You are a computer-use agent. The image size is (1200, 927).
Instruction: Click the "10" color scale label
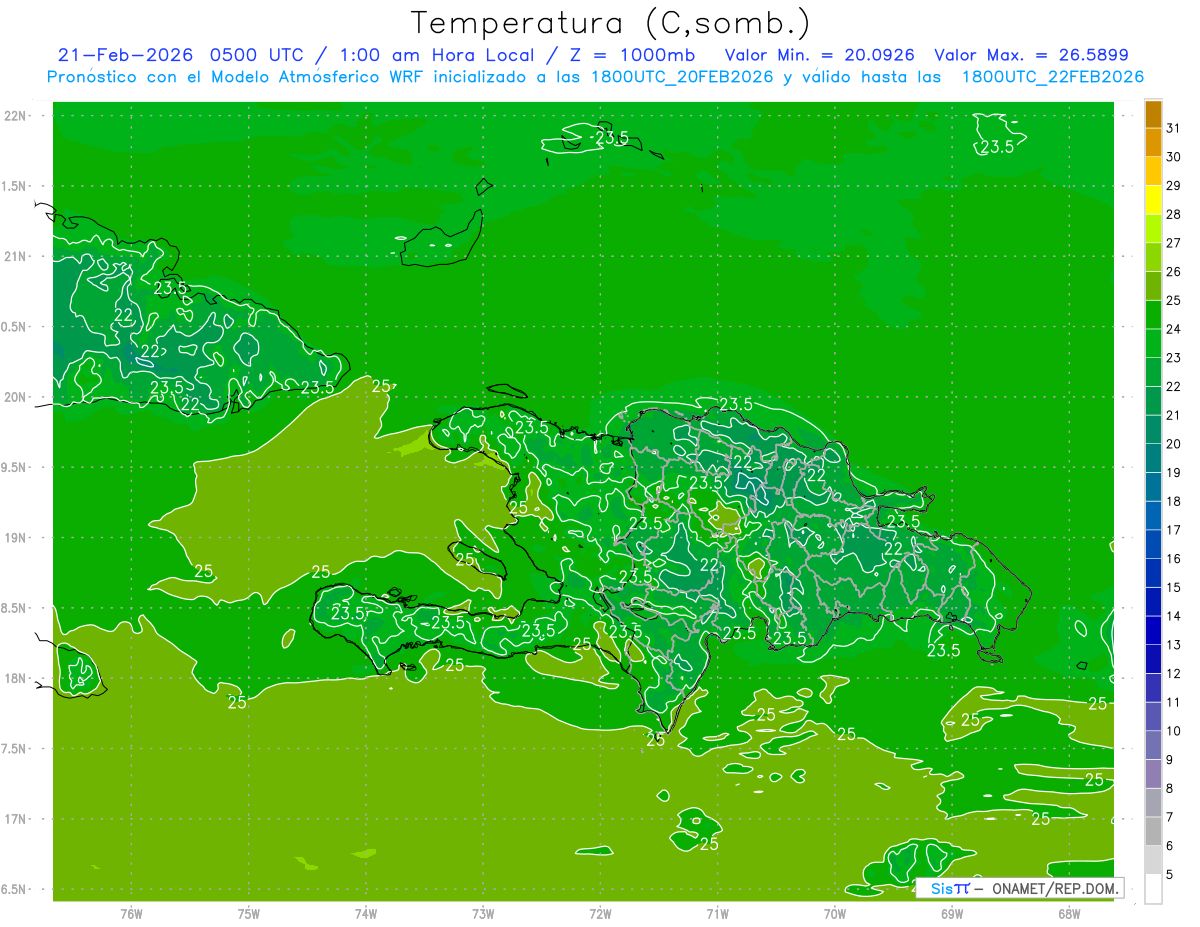pyautogui.click(x=1174, y=731)
